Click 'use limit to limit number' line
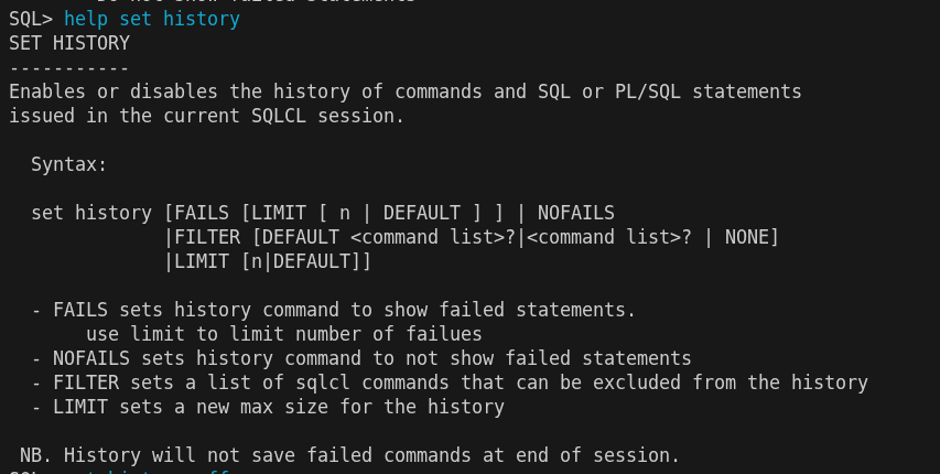Viewport: 940px width, 474px height. pos(284,334)
